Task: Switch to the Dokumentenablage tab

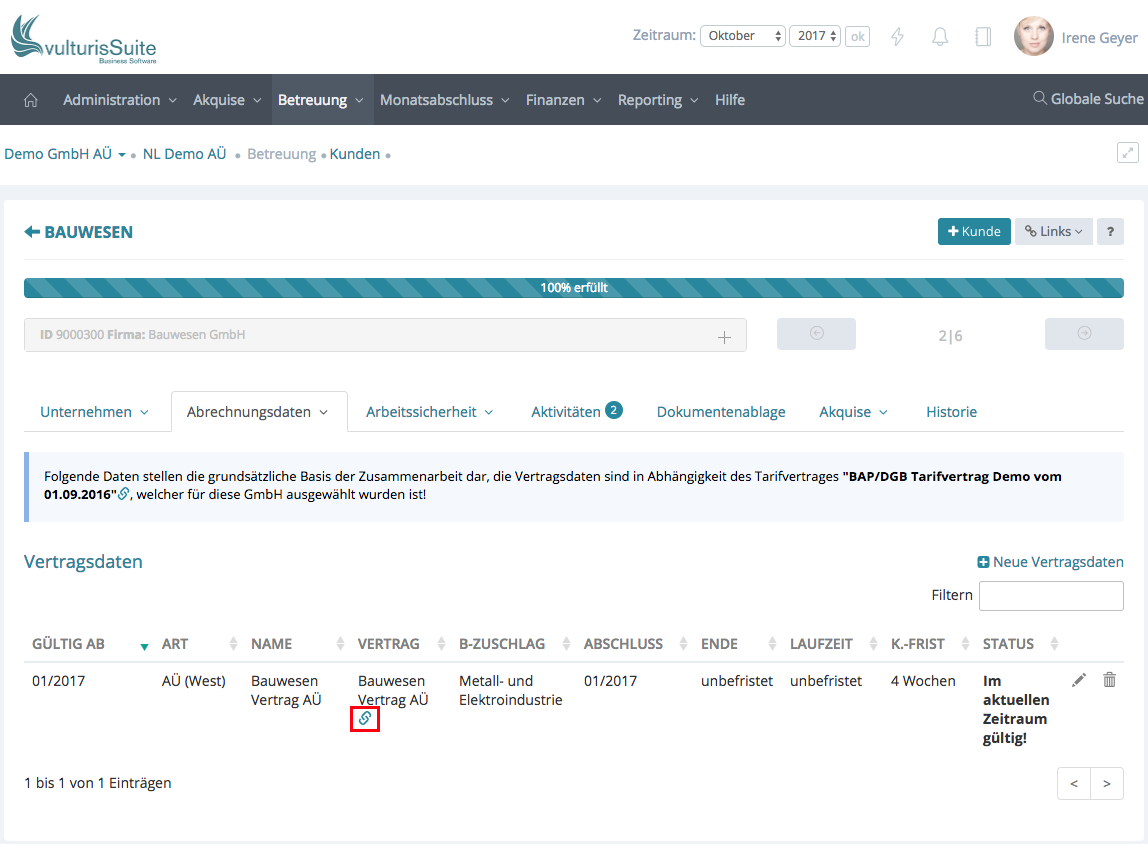Action: [721, 412]
